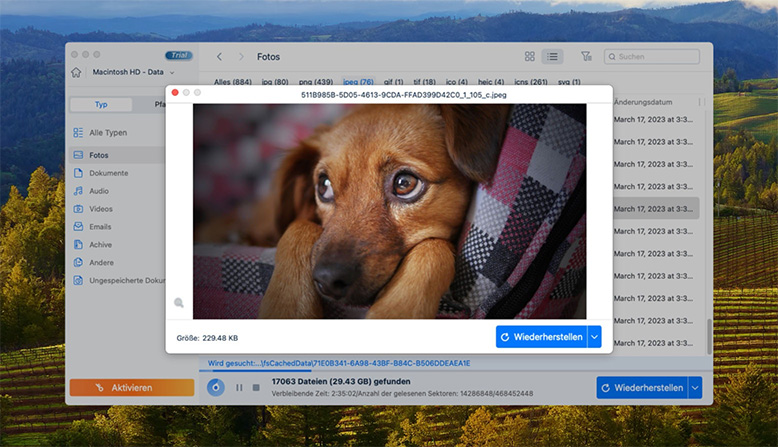Open main window Wiederherstellen dropdown arrow

coord(696,388)
